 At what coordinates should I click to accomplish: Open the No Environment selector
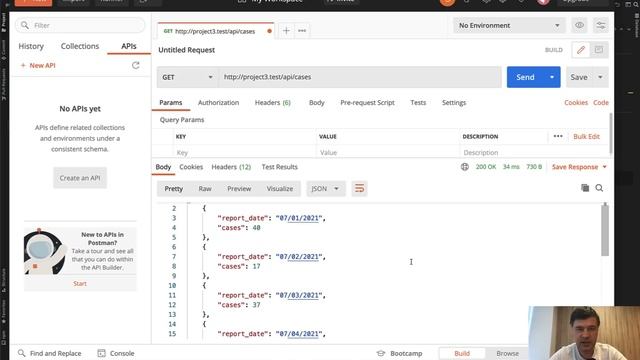509,25
